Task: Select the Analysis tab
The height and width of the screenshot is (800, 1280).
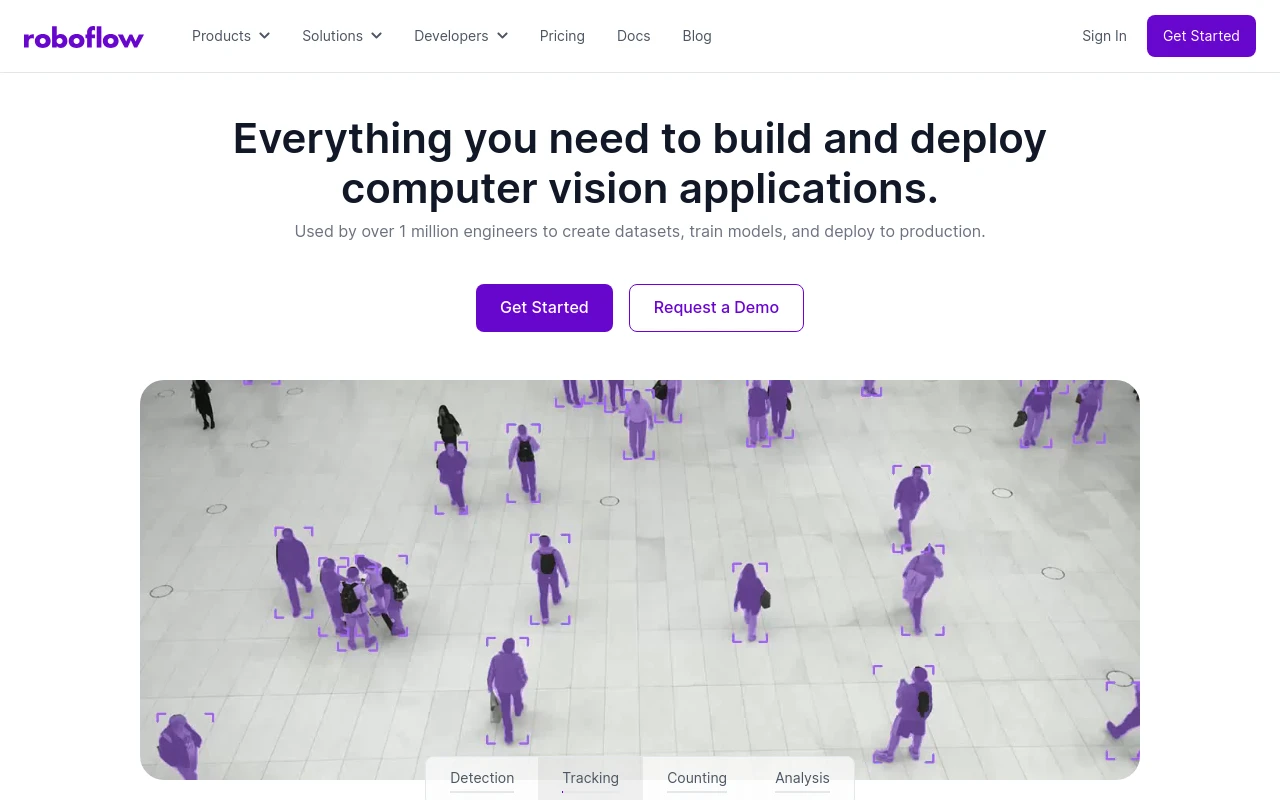Action: (802, 778)
